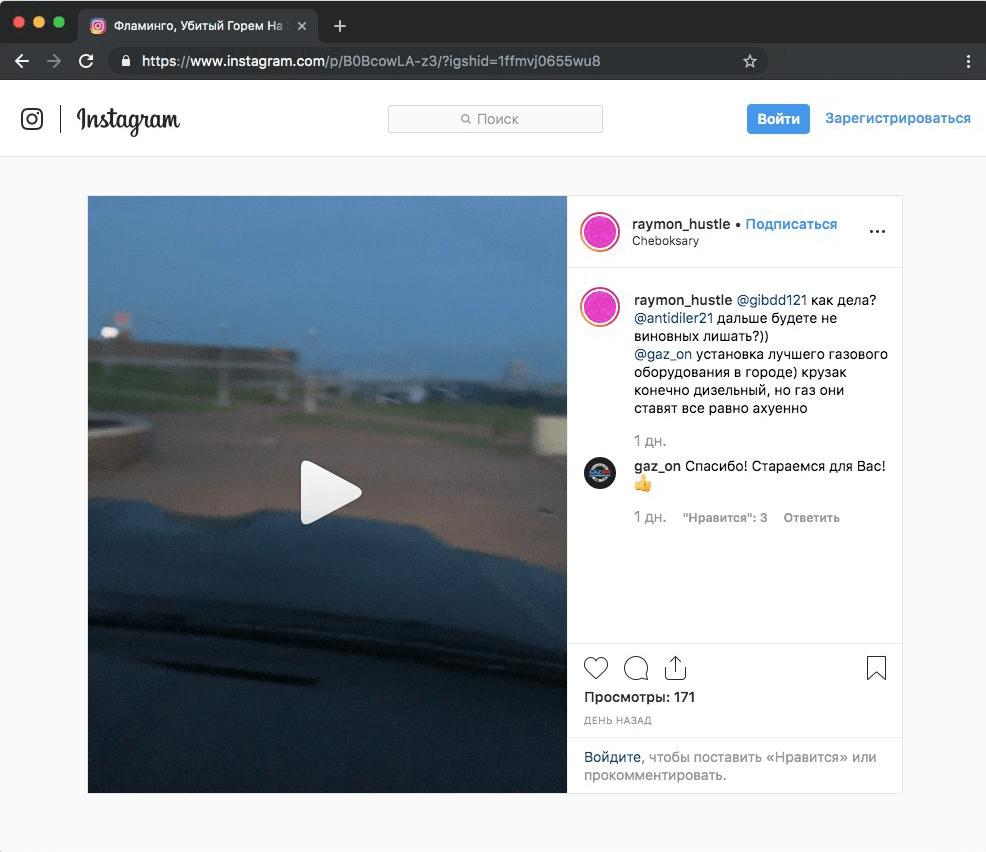
Task: Open post options three-dot menu
Action: coord(877,231)
